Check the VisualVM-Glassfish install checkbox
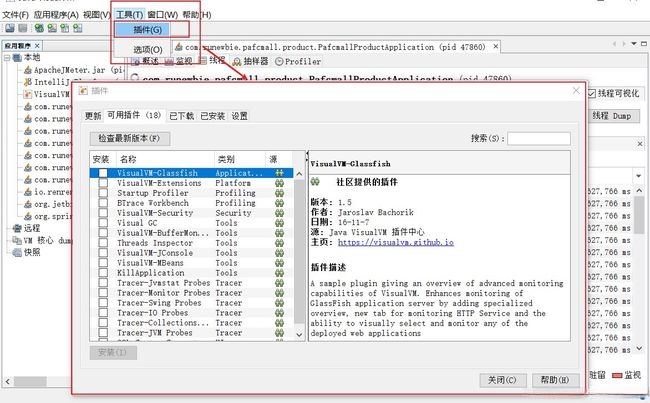The height and width of the screenshot is (403, 650). [x=103, y=173]
